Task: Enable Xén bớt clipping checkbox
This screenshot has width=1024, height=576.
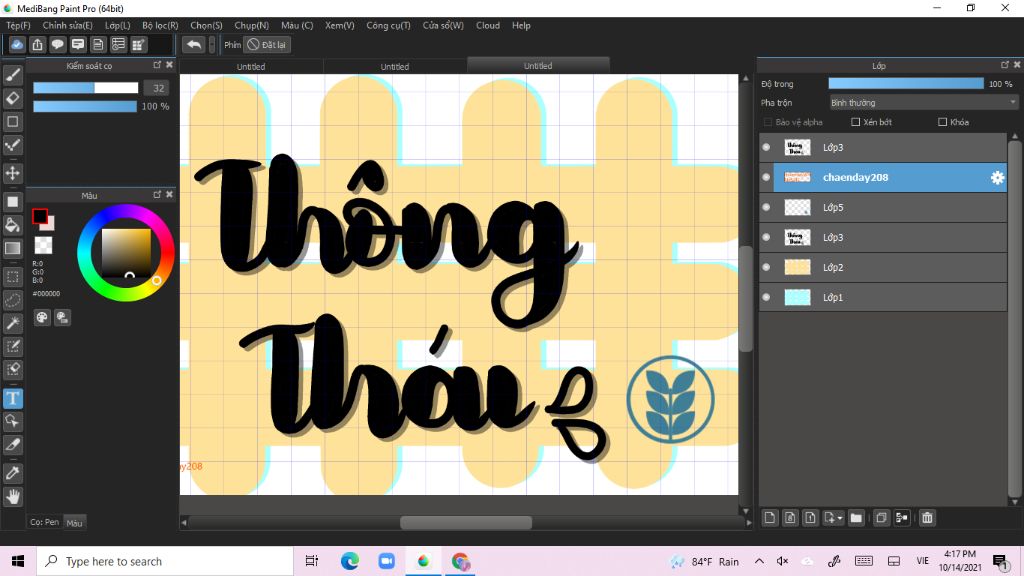Action: tap(856, 122)
